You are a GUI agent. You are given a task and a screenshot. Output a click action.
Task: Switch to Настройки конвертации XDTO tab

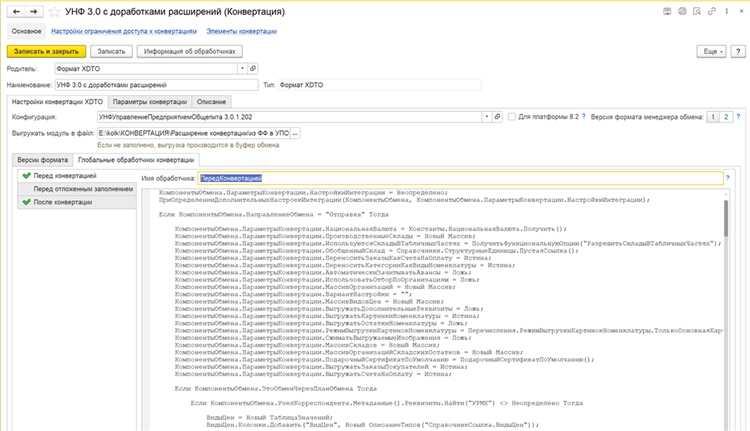click(57, 101)
